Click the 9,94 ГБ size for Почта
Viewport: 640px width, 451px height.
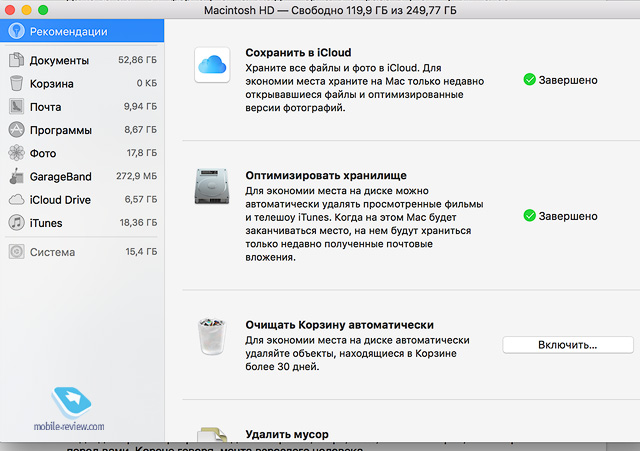coord(140,107)
